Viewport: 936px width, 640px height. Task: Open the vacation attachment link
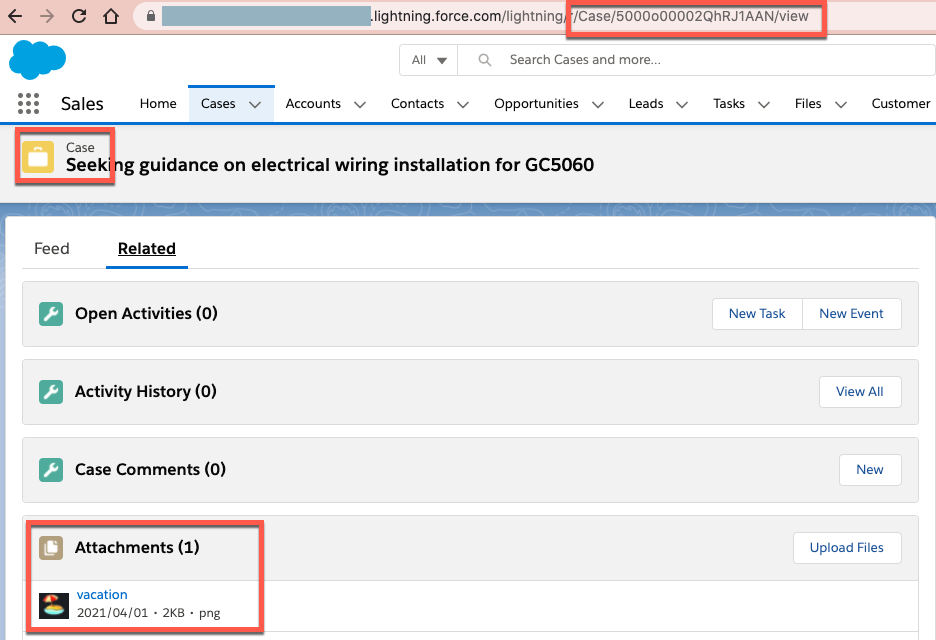(x=102, y=595)
